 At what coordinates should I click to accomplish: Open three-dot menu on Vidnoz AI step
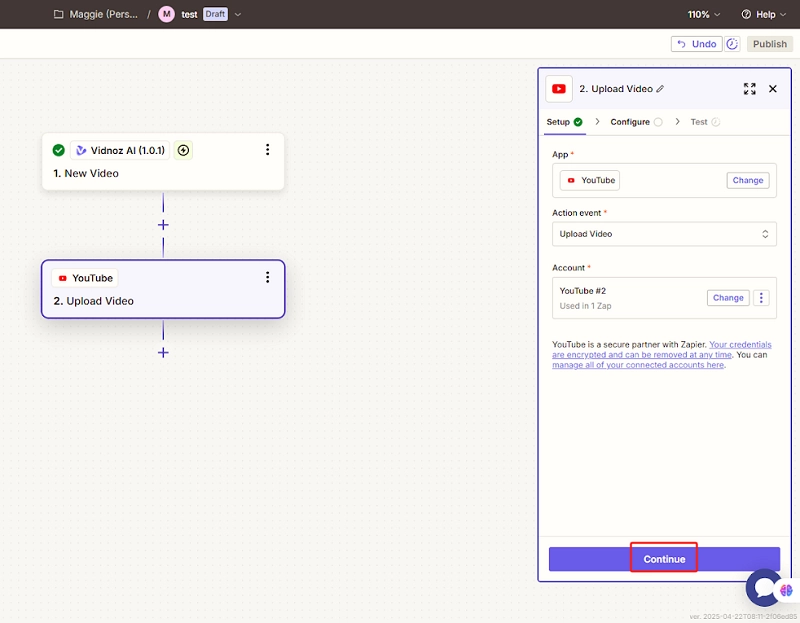click(267, 150)
